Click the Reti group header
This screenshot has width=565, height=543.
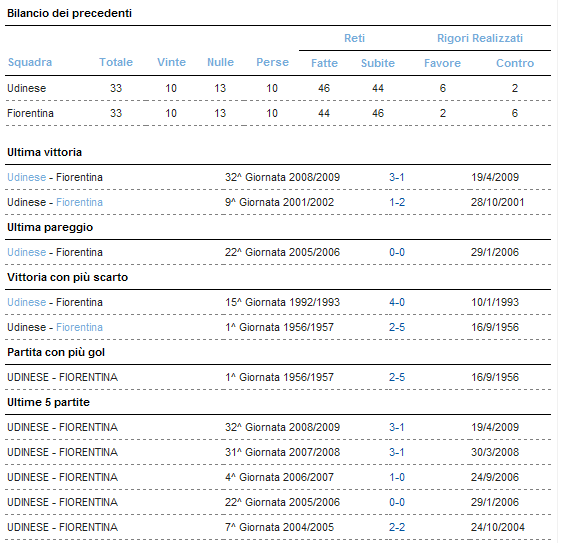[355, 38]
